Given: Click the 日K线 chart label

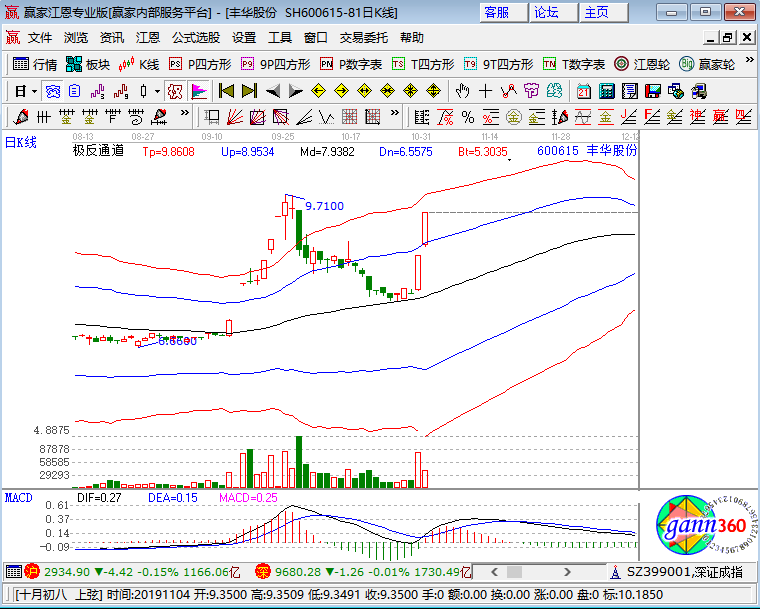Looking at the screenshot, I should [21, 143].
